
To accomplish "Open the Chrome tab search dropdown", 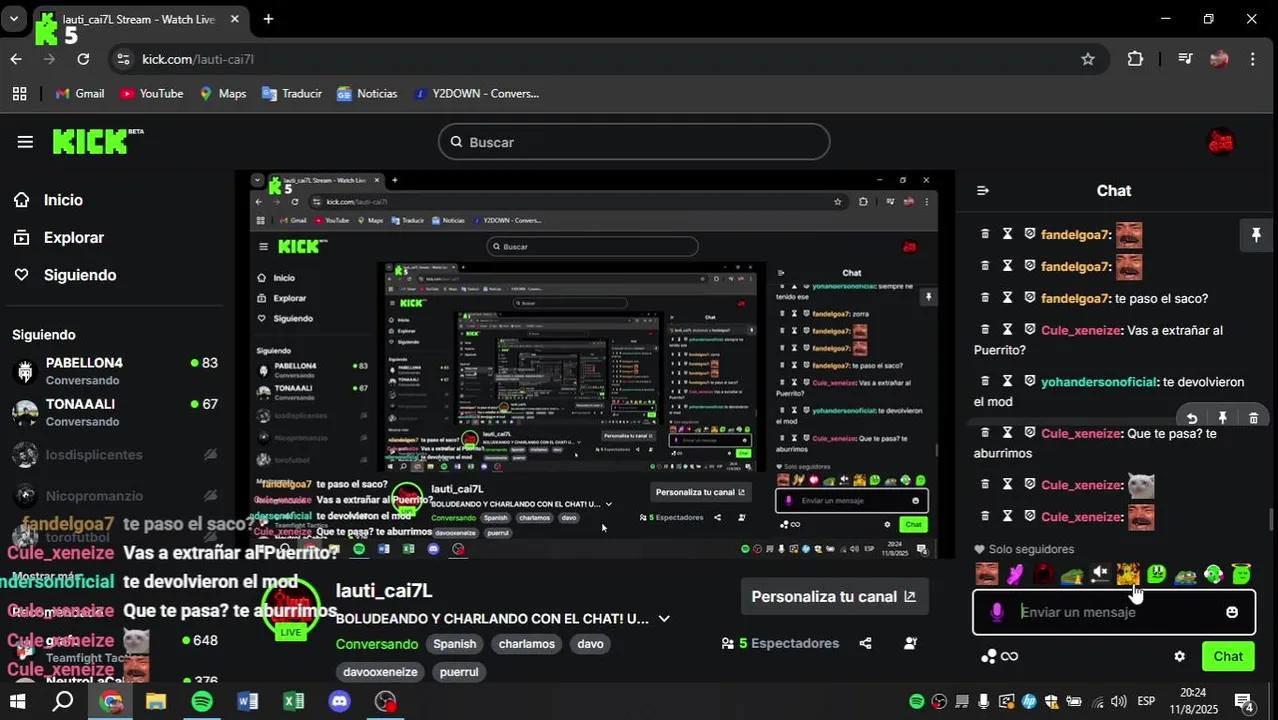I will coord(14,19).
